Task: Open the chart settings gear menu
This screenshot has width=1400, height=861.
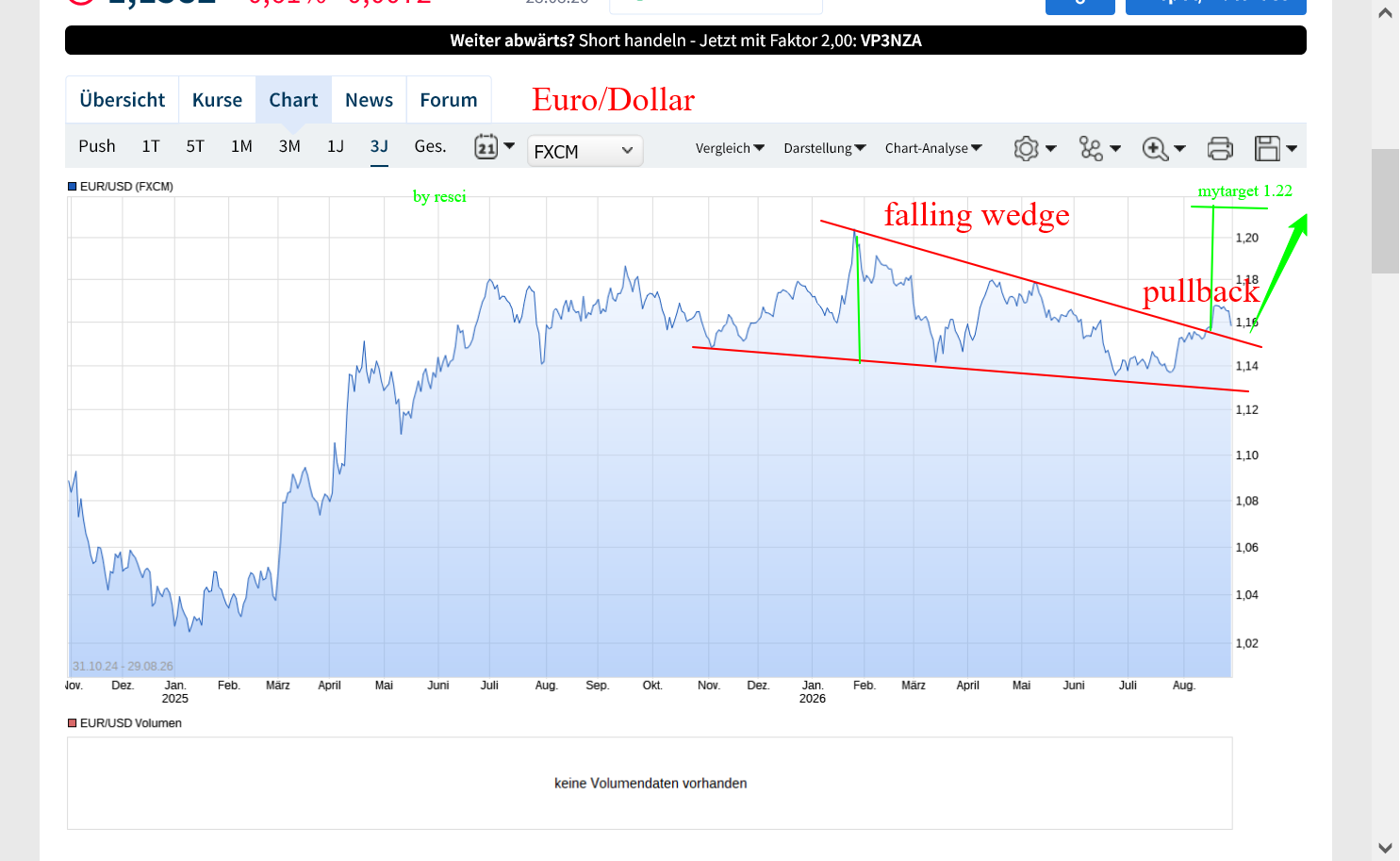Action: [x=1035, y=148]
